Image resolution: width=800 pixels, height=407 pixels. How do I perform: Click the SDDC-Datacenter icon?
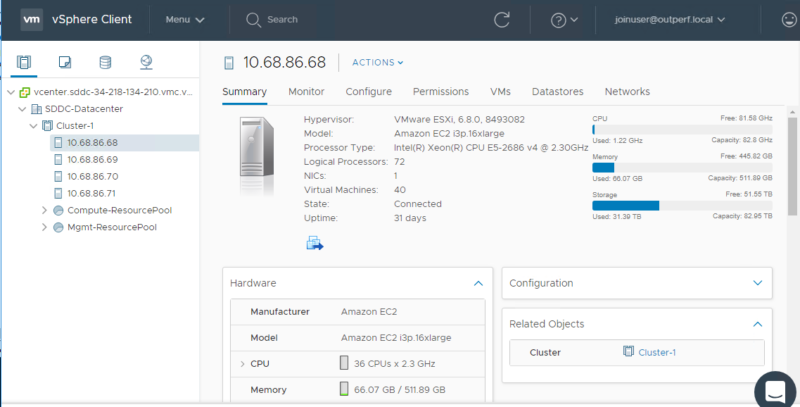[x=36, y=109]
